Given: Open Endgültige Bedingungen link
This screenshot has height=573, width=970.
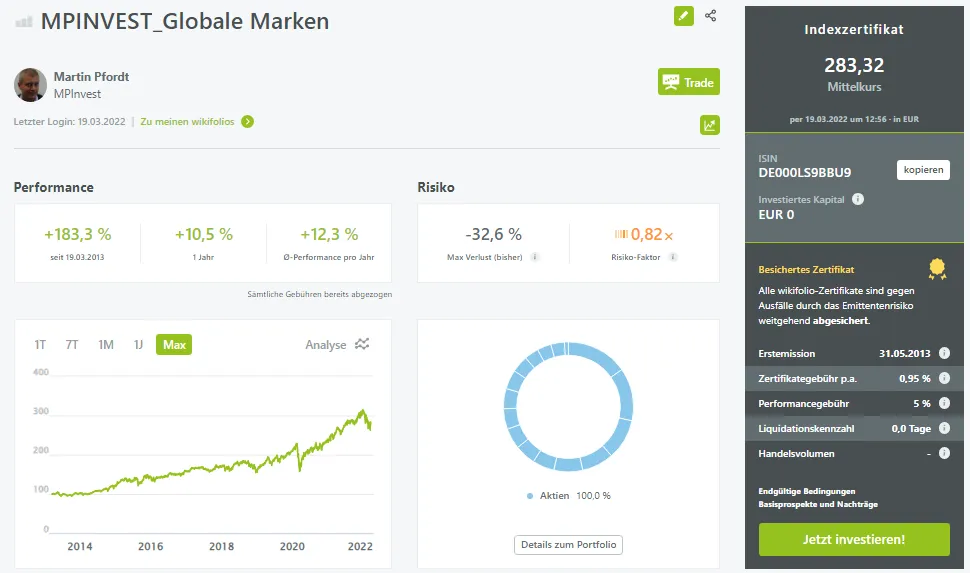Looking at the screenshot, I should (x=807, y=491).
